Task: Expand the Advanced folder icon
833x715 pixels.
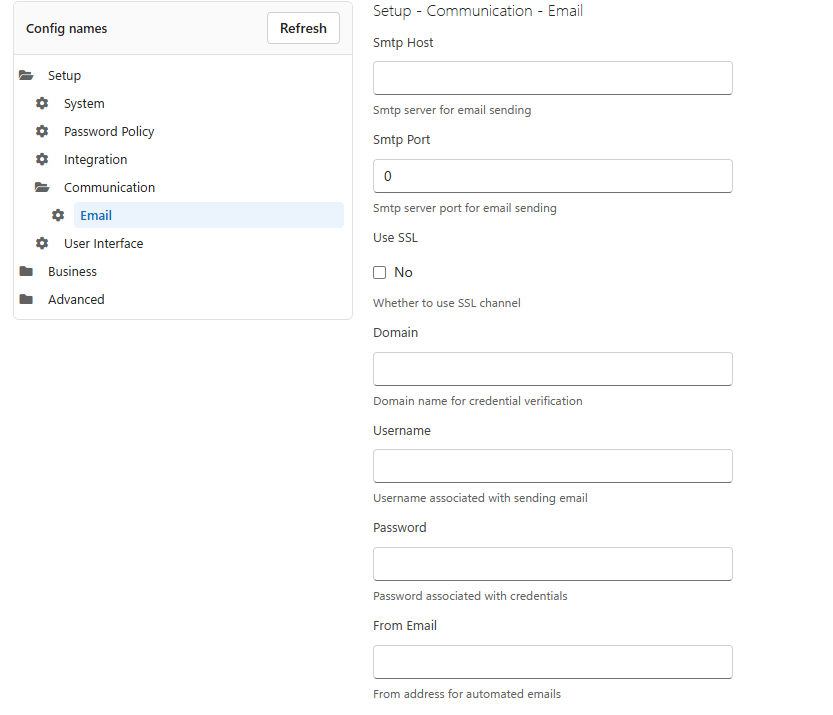Action: point(26,300)
